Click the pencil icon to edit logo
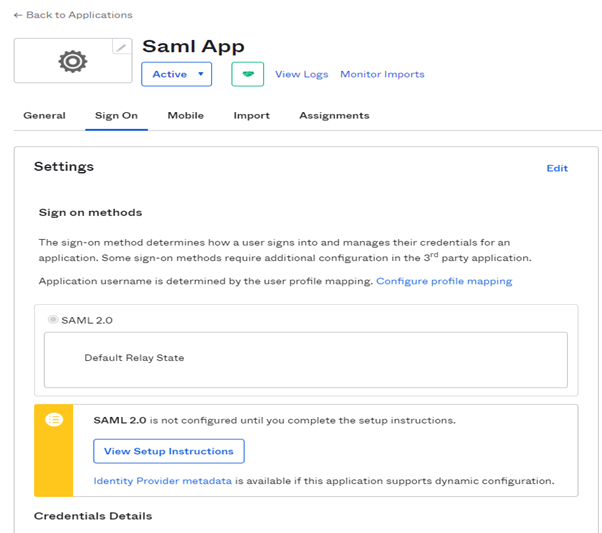This screenshot has height=533, width=602. coord(121,47)
